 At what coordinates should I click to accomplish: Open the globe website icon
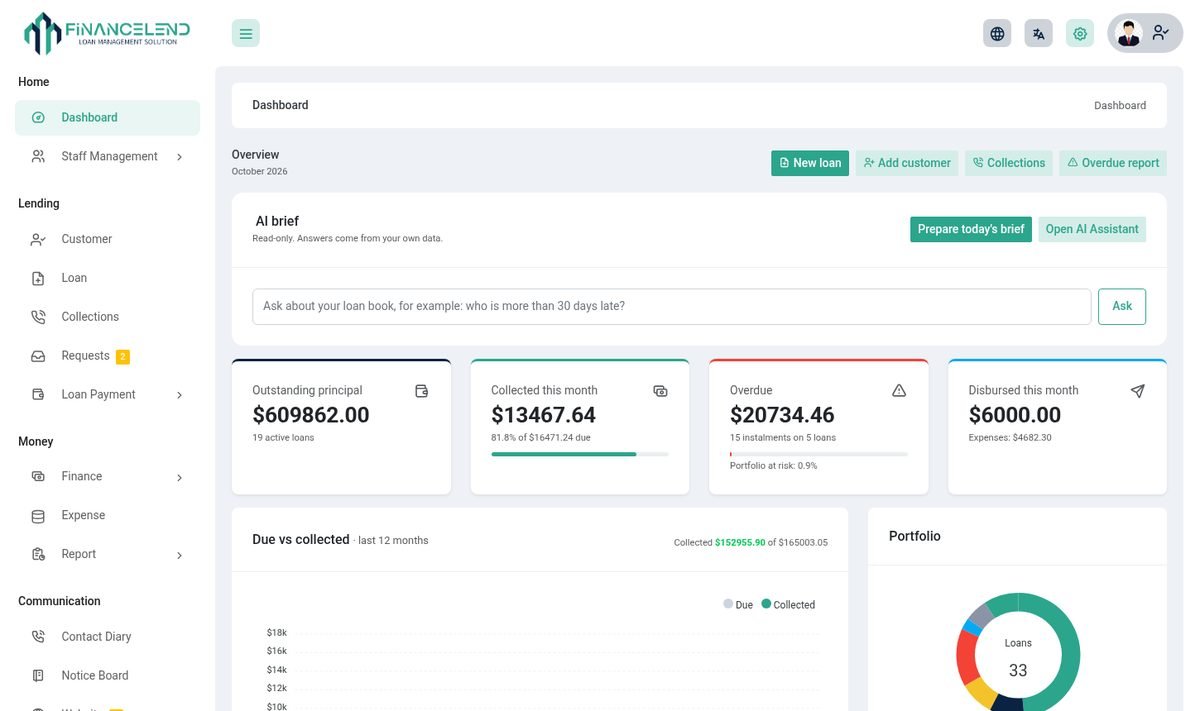(x=997, y=33)
